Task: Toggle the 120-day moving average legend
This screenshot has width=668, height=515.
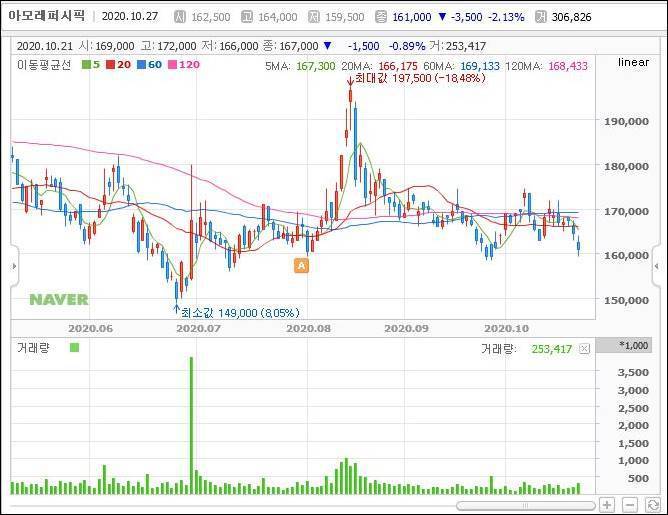Action: (184, 65)
